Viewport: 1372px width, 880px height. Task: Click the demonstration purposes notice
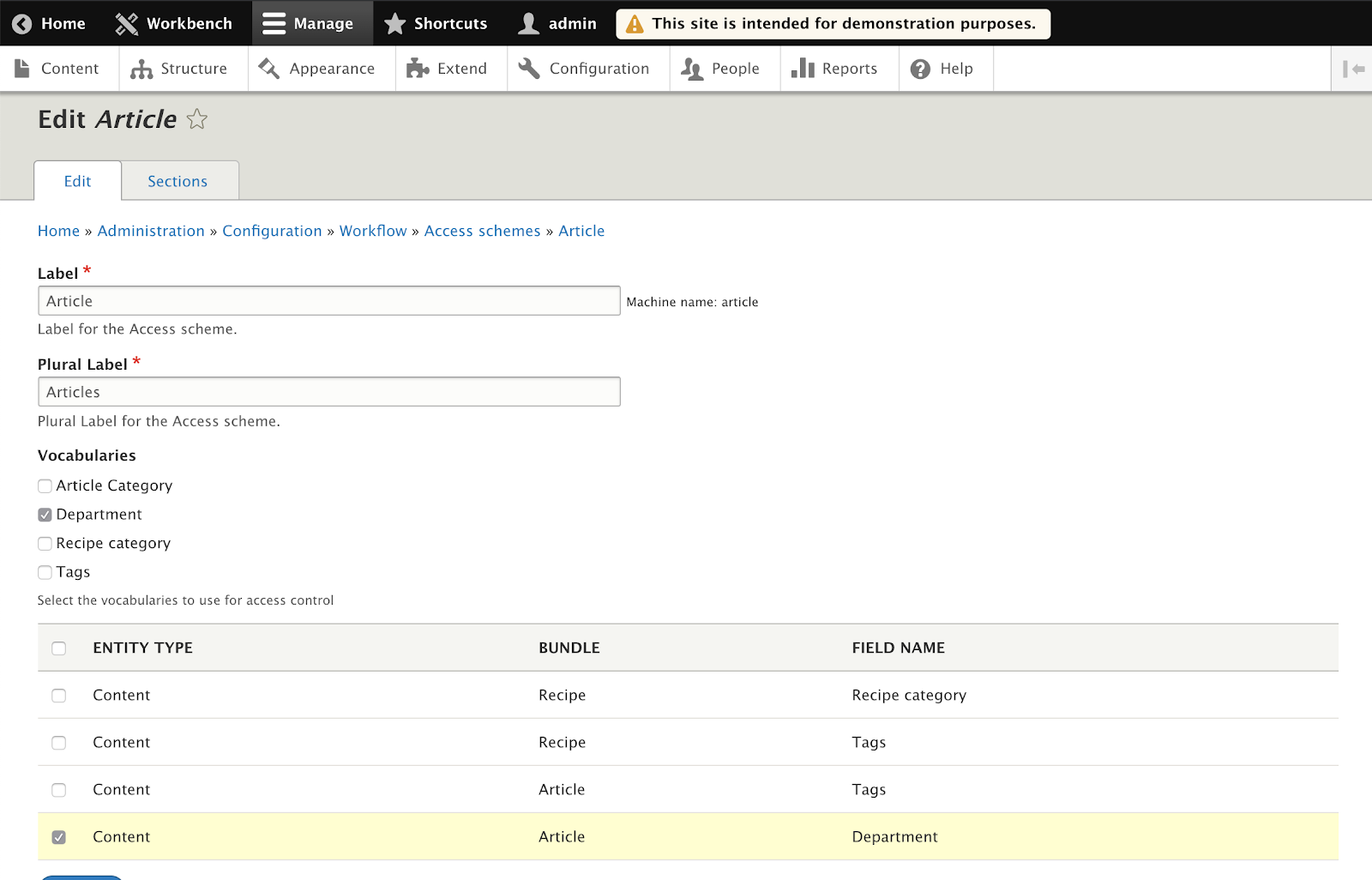pyautogui.click(x=833, y=24)
